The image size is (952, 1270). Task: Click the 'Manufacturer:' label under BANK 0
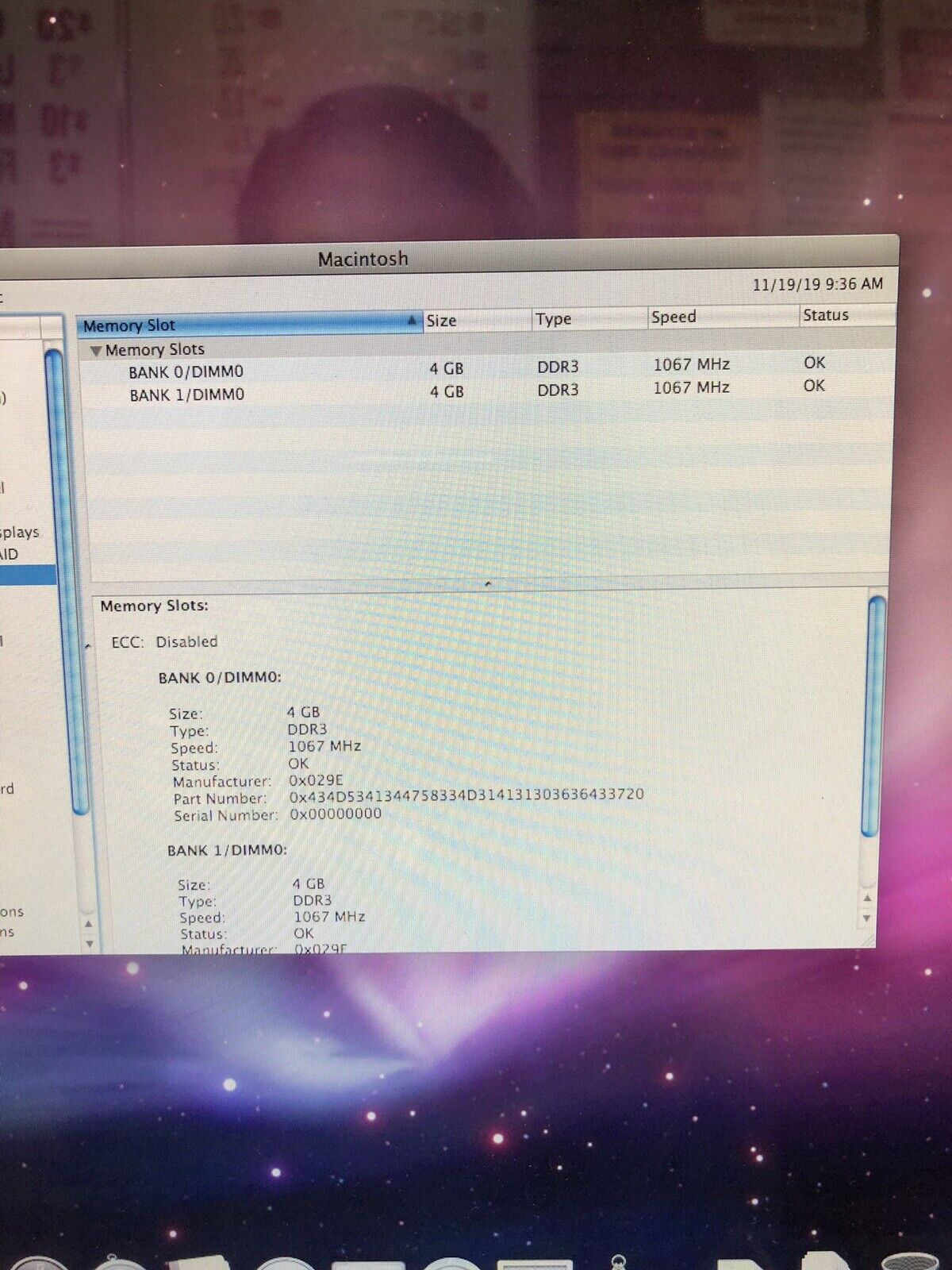pos(222,782)
